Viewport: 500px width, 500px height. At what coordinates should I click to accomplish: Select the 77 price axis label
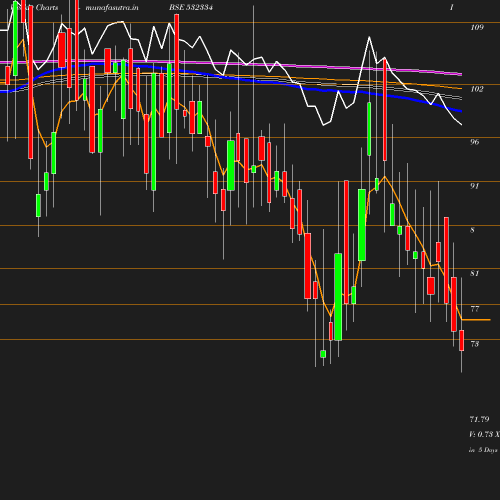click(x=474, y=309)
